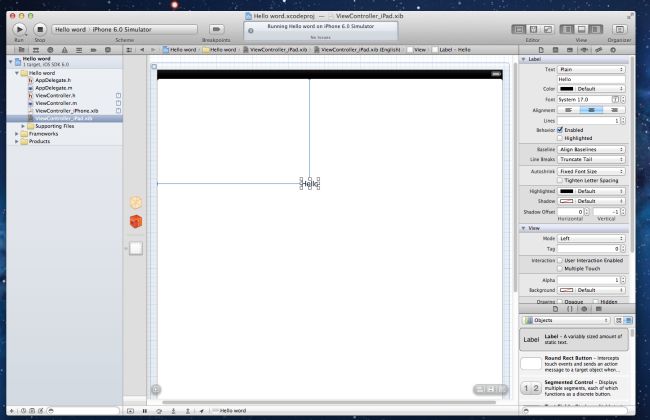Open the Text type Plain dropdown
The image size is (650, 420).
pos(591,69)
